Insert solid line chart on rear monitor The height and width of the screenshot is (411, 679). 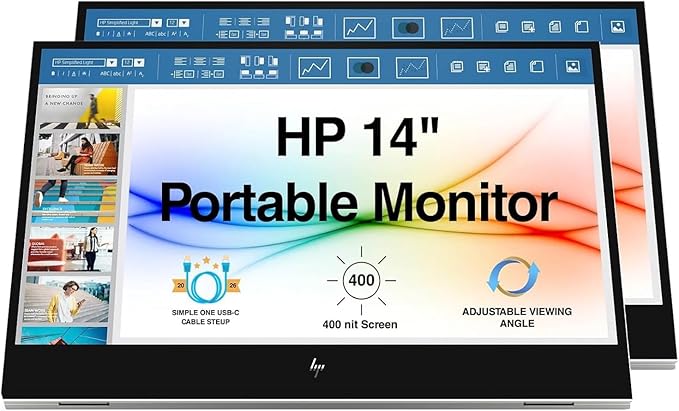pyautogui.click(x=359, y=28)
